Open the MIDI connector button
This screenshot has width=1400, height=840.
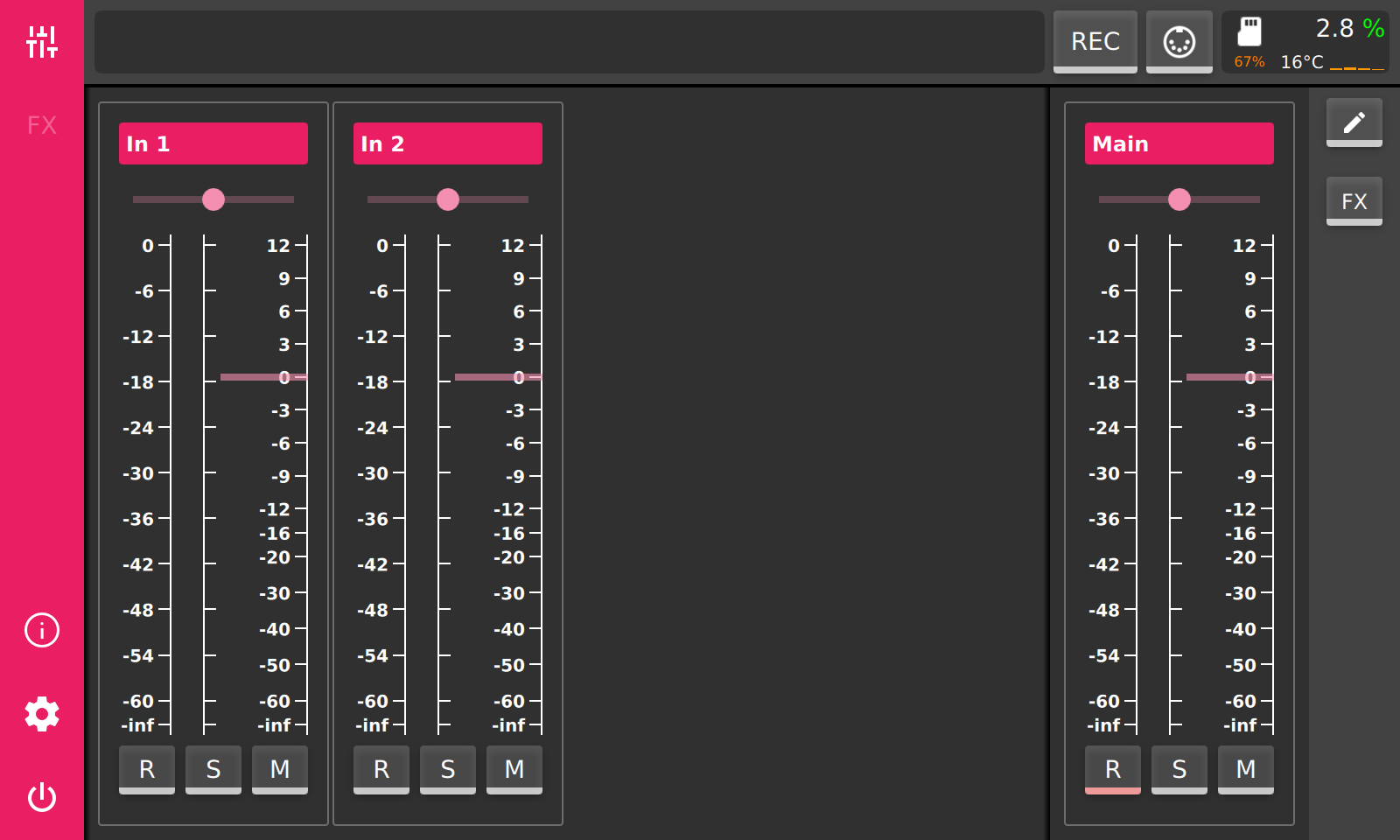click(1179, 41)
